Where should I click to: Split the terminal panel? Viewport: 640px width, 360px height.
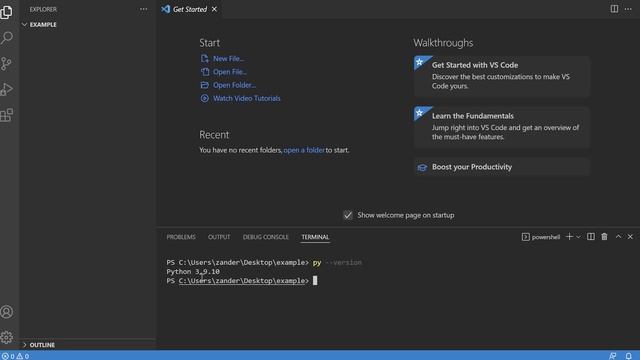click(x=591, y=237)
